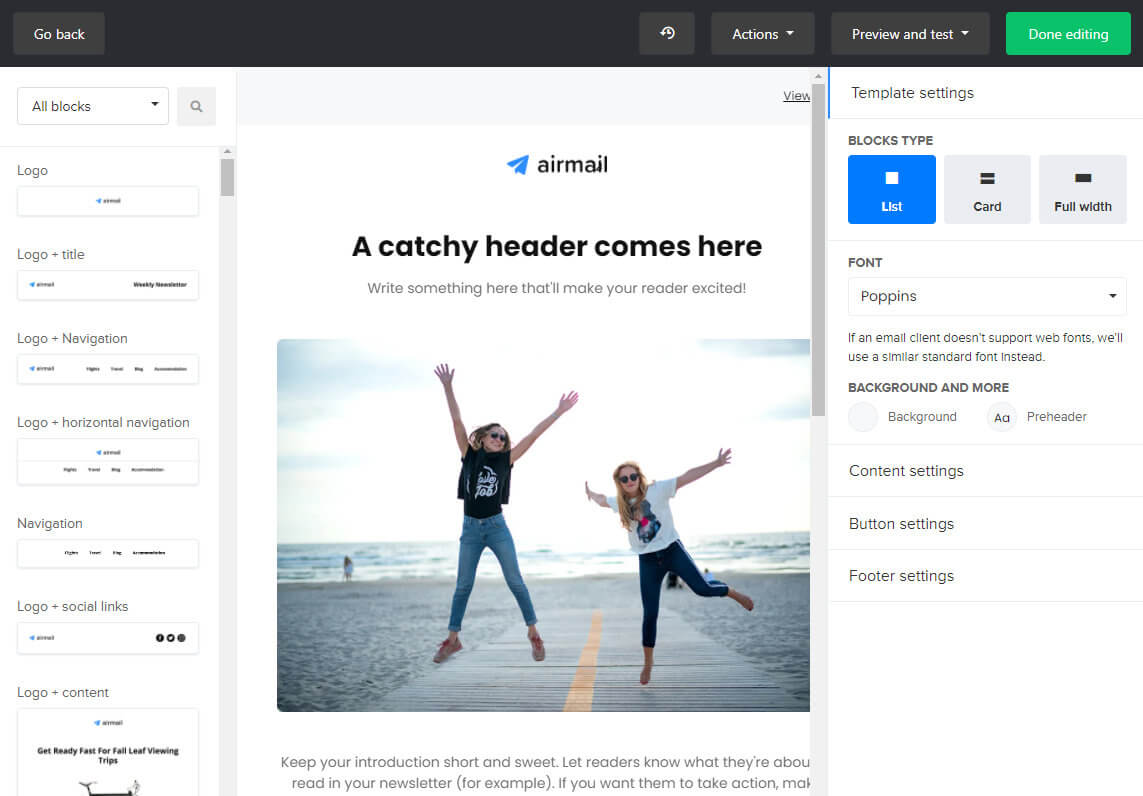The width and height of the screenshot is (1143, 796).
Task: Expand Content settings
Action: tap(906, 470)
